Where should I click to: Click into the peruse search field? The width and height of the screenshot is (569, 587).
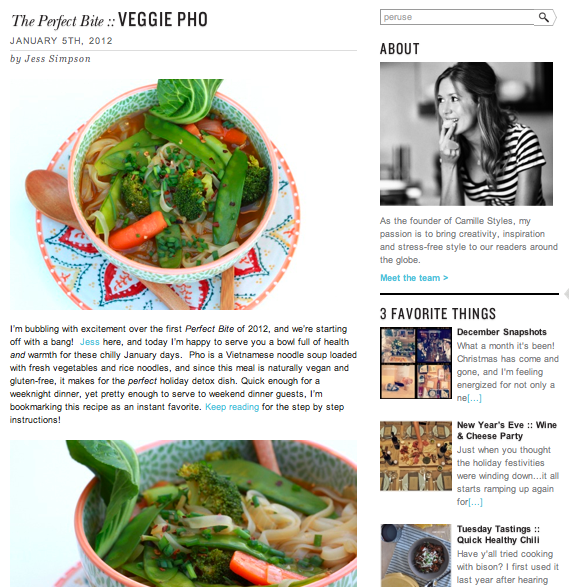457,17
